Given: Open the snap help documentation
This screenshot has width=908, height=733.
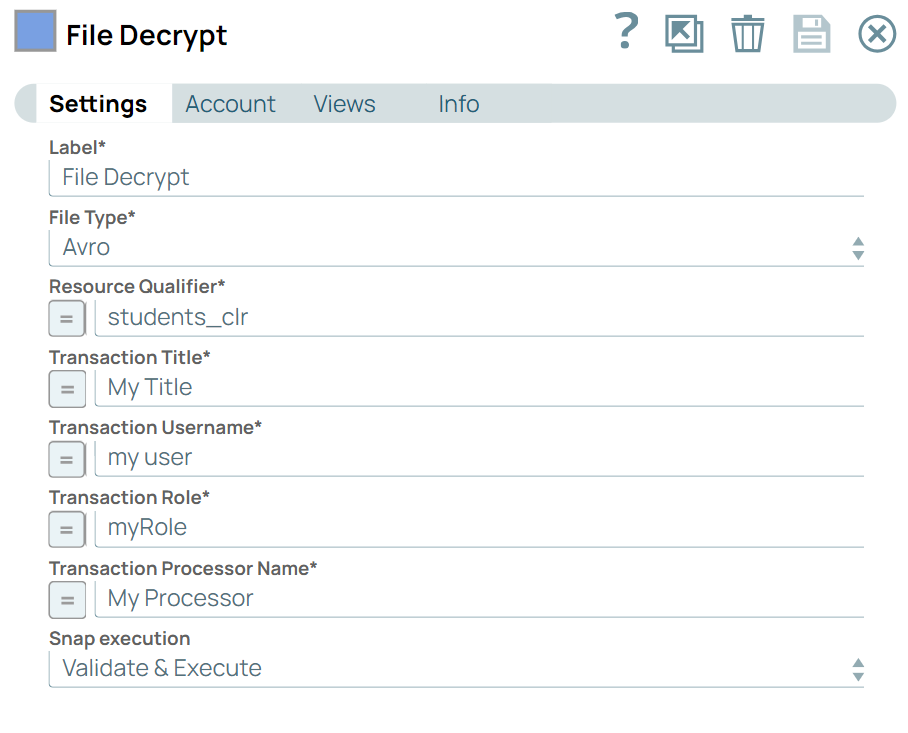Looking at the screenshot, I should (625, 33).
